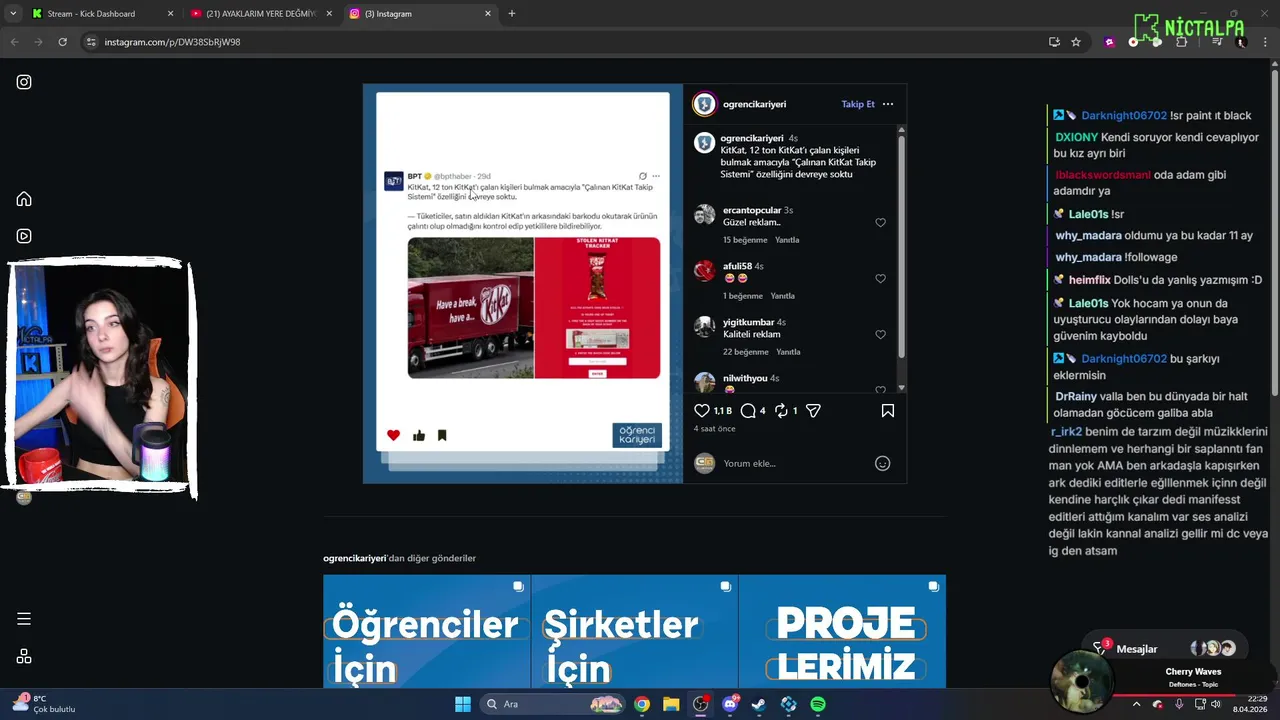Open emoji picker in comment box

point(882,463)
